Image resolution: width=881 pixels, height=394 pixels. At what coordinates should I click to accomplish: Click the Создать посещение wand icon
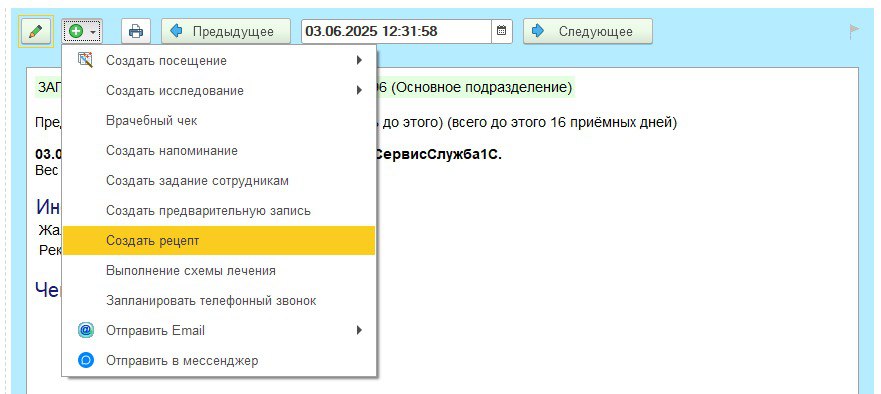[x=85, y=60]
